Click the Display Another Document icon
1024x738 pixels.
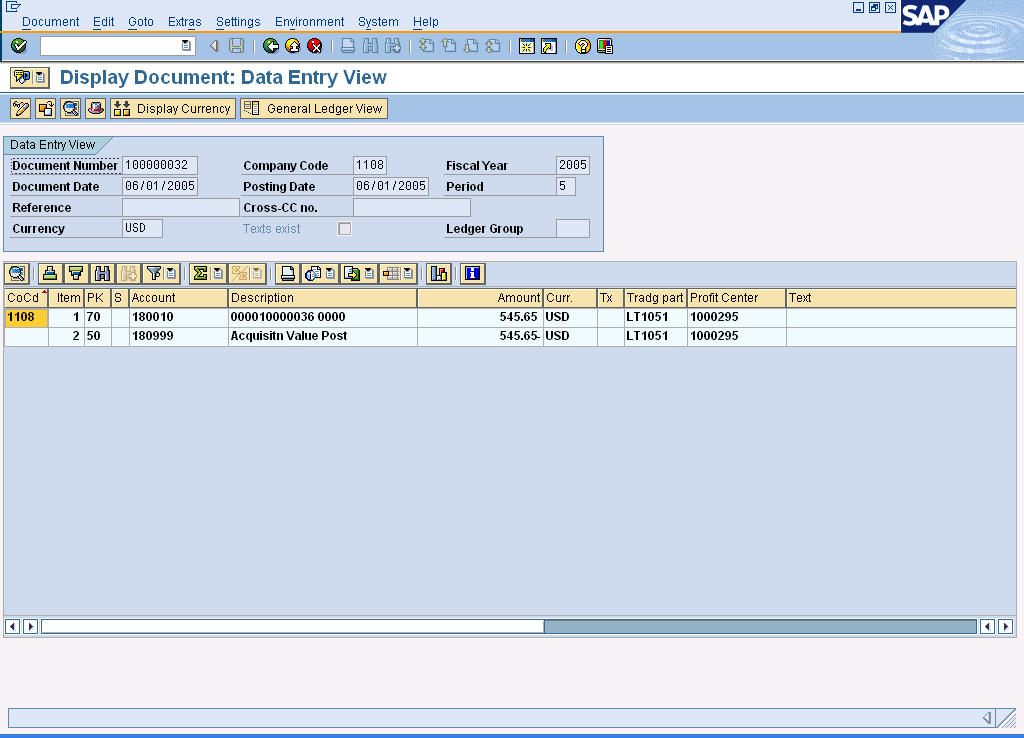pos(46,108)
